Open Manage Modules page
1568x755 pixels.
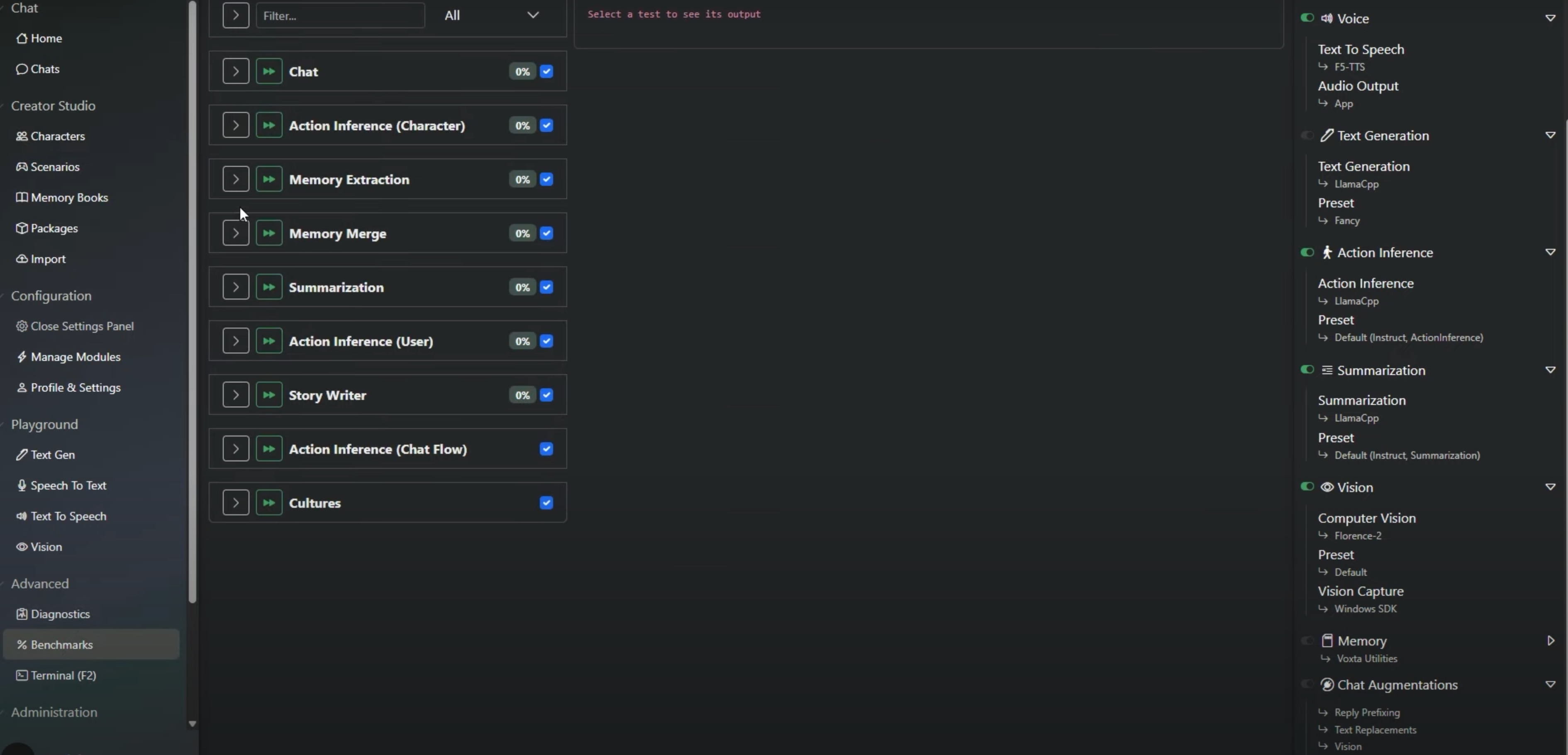[x=75, y=357]
